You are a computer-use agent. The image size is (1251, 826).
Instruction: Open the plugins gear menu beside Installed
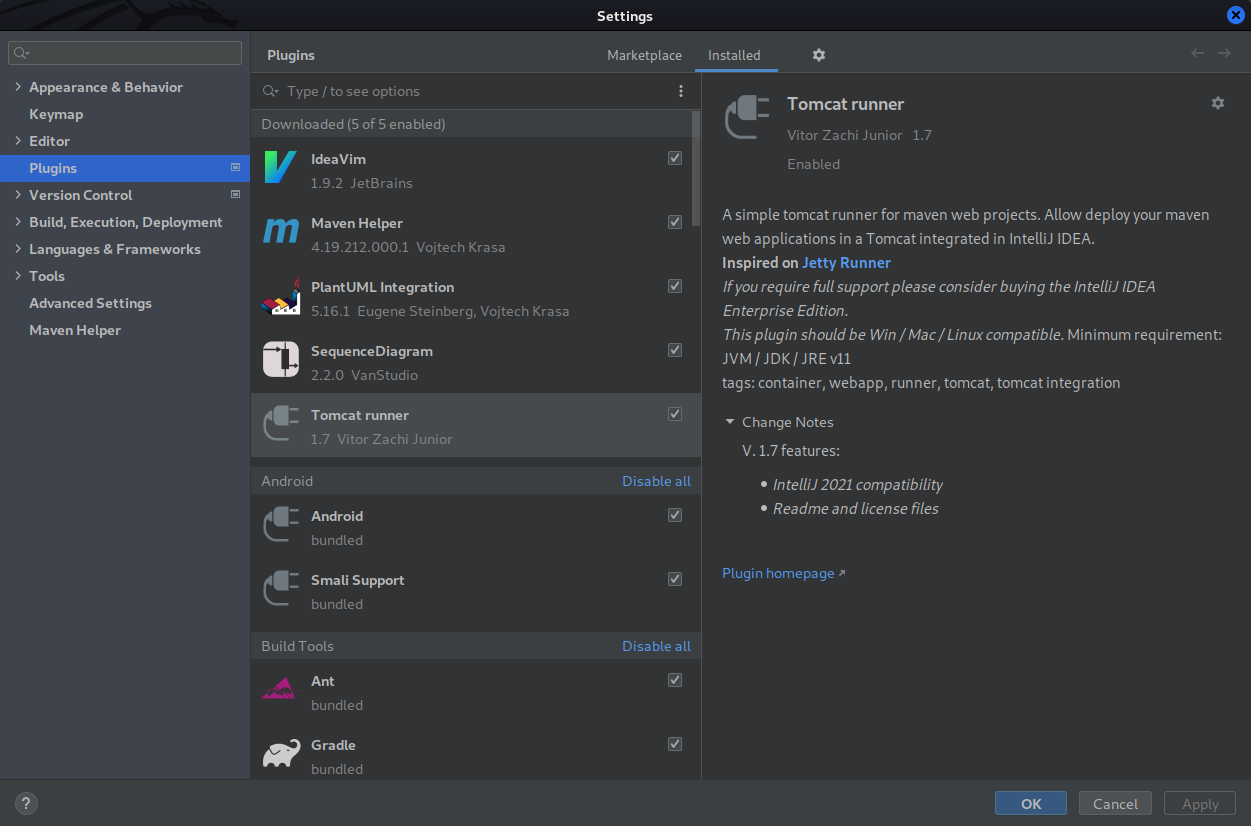819,55
